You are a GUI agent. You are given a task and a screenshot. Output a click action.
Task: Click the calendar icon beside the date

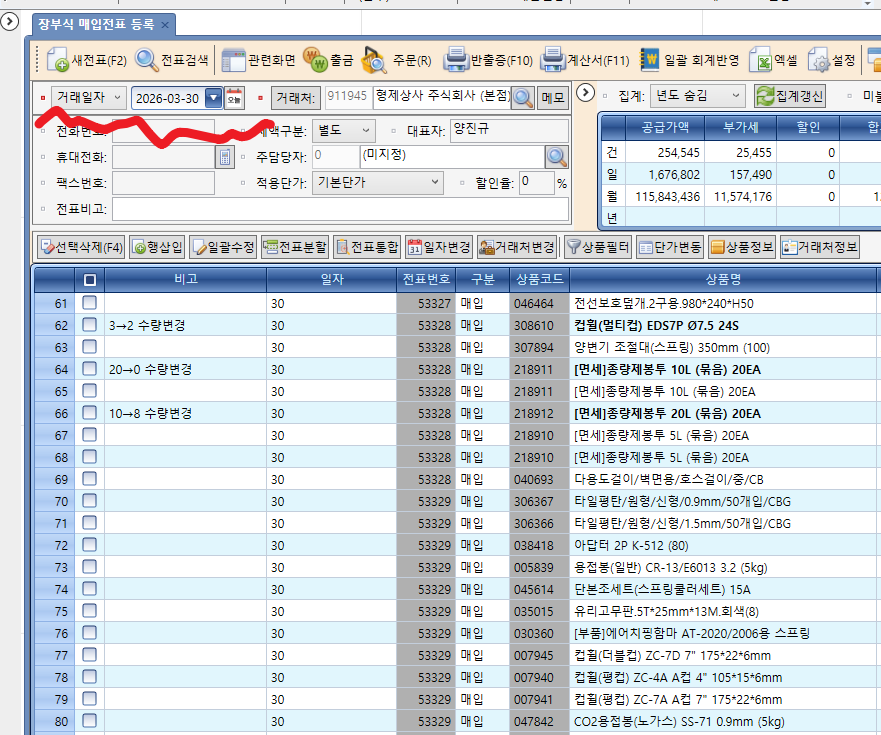click(x=234, y=97)
